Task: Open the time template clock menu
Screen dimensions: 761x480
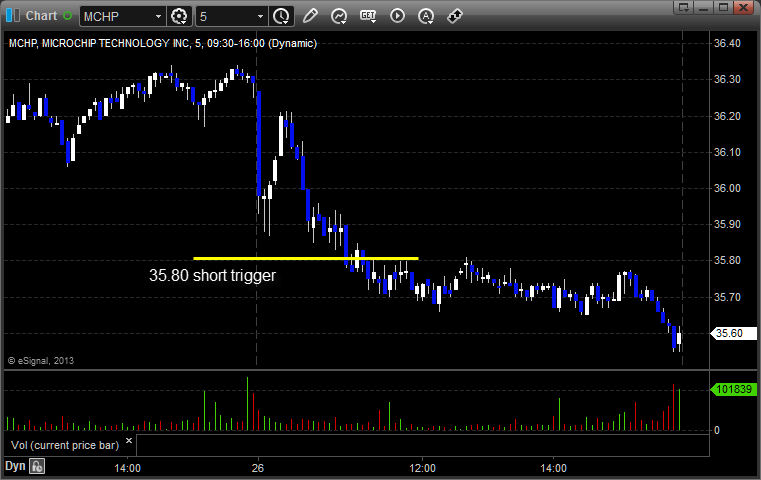Action: 281,17
